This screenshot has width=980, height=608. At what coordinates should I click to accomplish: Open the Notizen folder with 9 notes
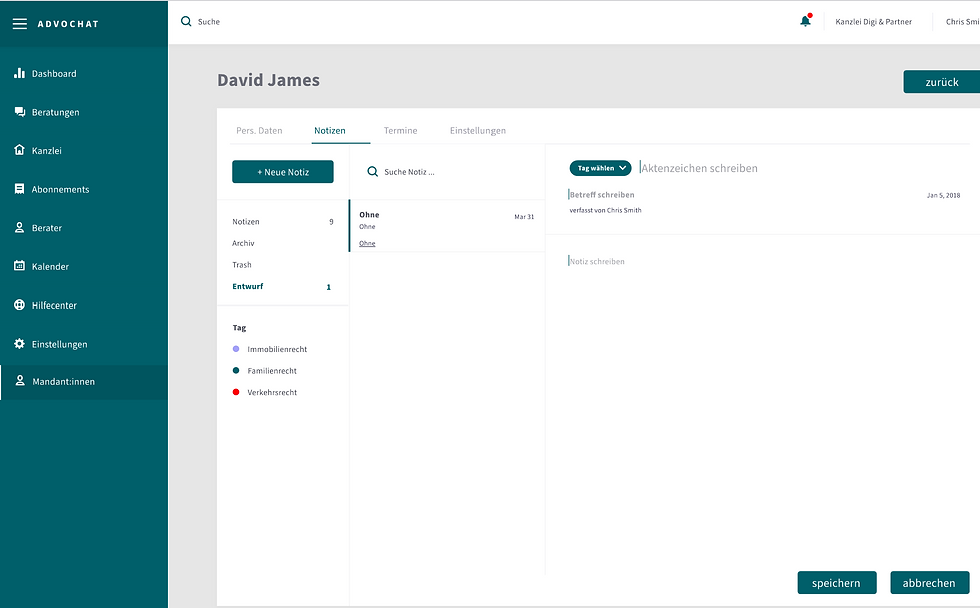[282, 222]
